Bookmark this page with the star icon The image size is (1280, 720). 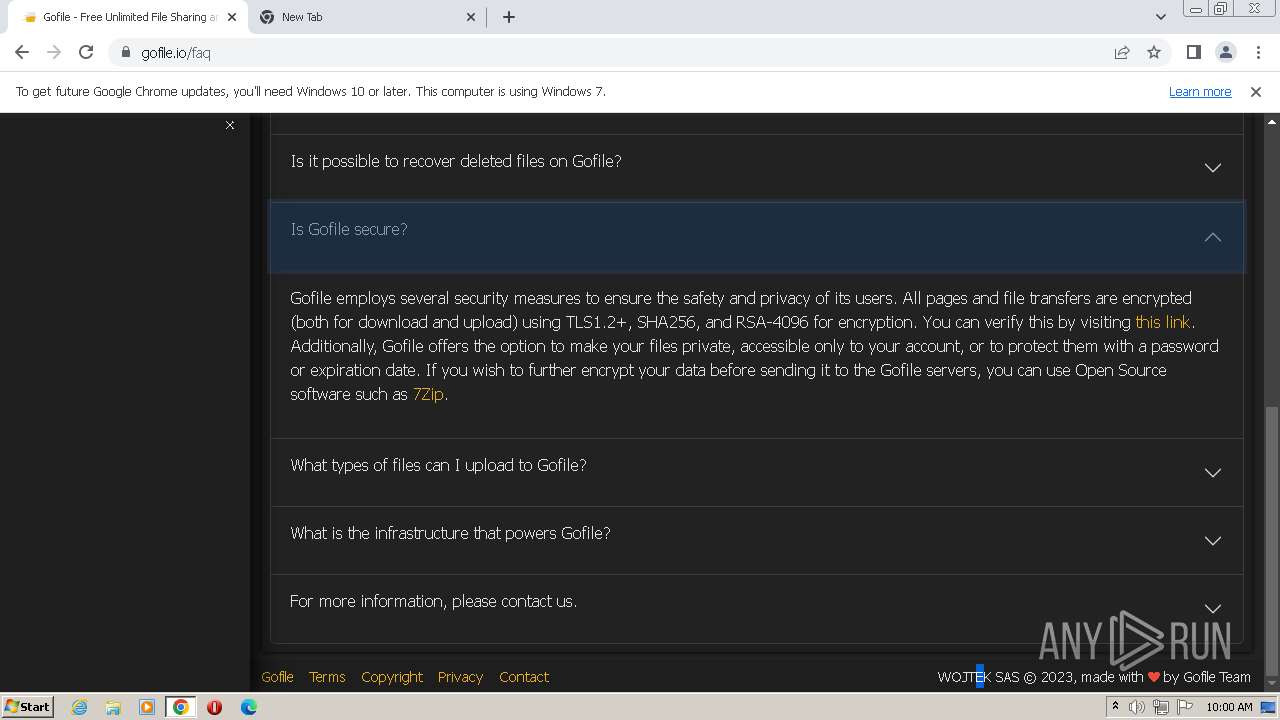pos(1154,52)
